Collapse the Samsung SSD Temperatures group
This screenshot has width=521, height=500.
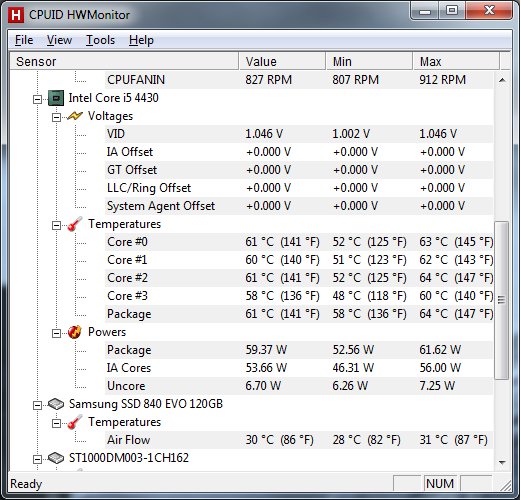[x=56, y=423]
